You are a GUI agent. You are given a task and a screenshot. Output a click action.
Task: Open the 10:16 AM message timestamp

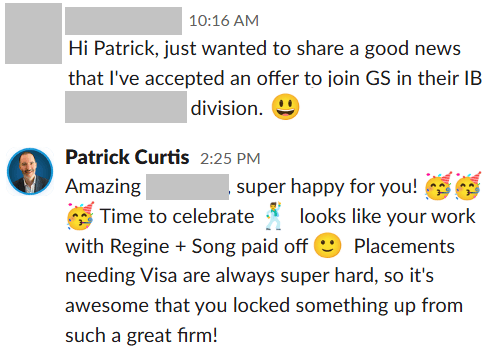click(x=224, y=21)
